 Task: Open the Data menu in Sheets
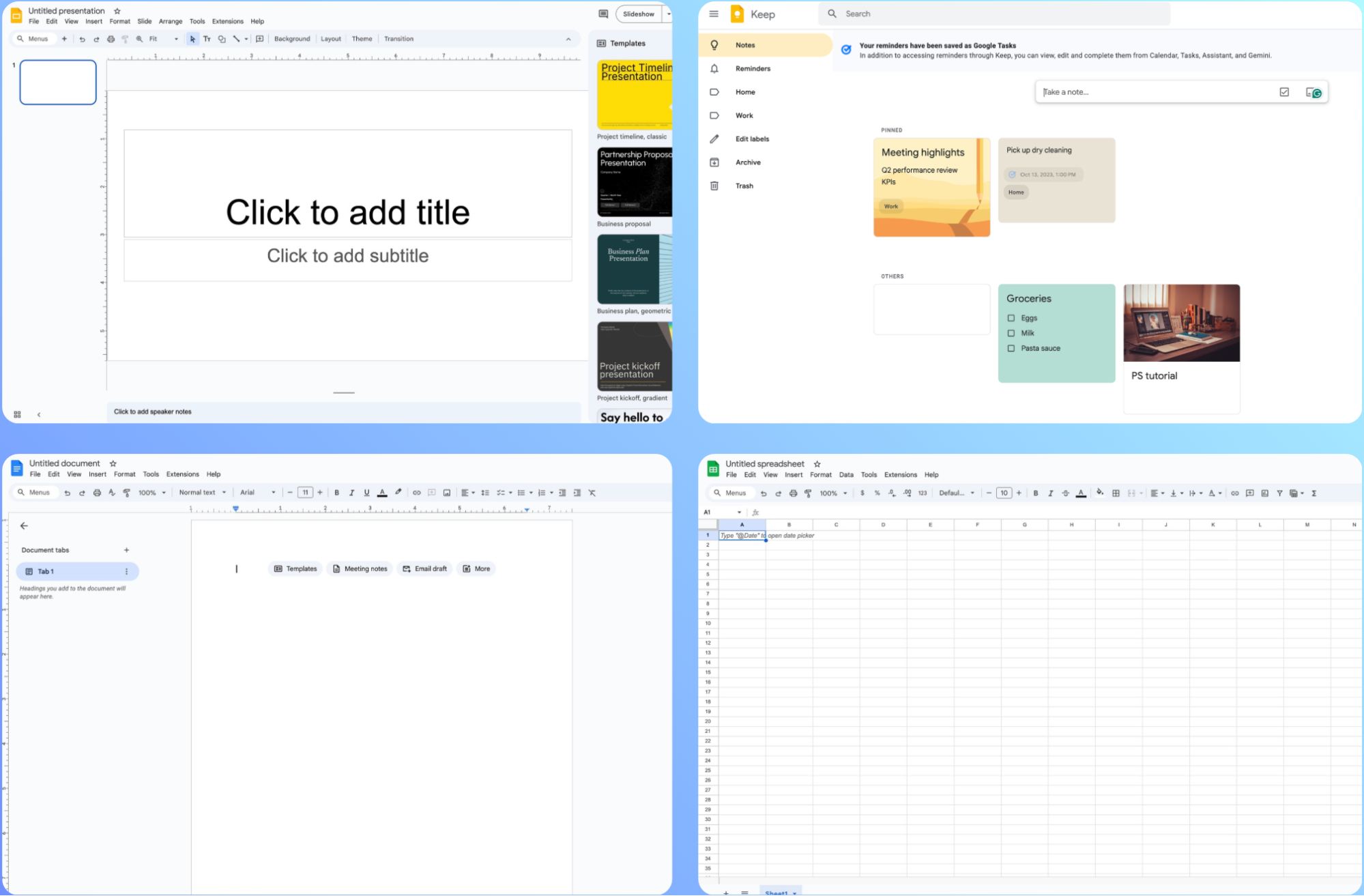(x=846, y=474)
